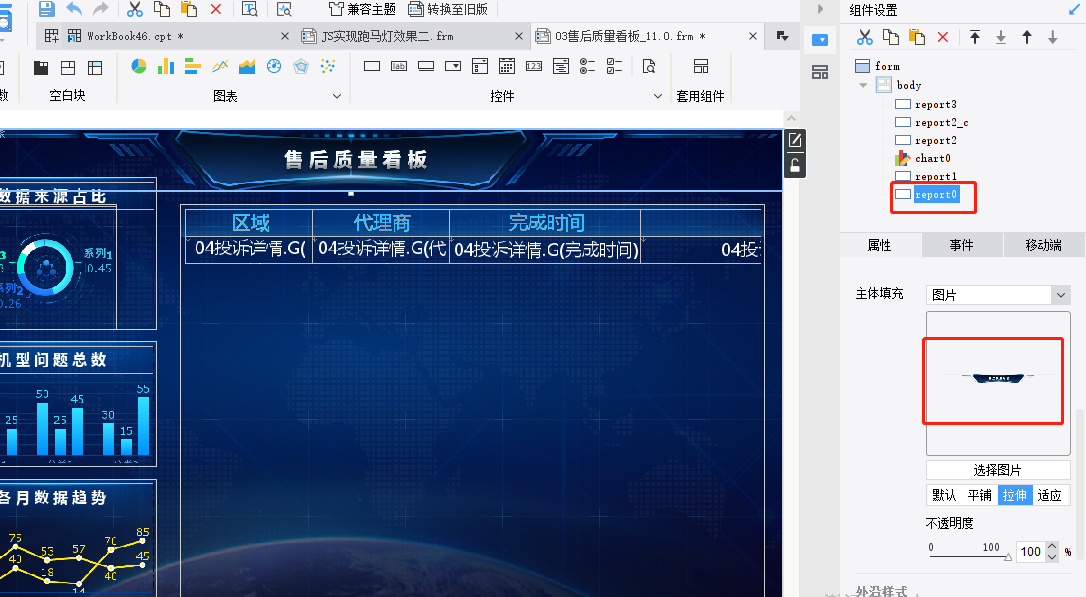Move component down one layer
The width and height of the screenshot is (1086, 597).
(x=1053, y=37)
